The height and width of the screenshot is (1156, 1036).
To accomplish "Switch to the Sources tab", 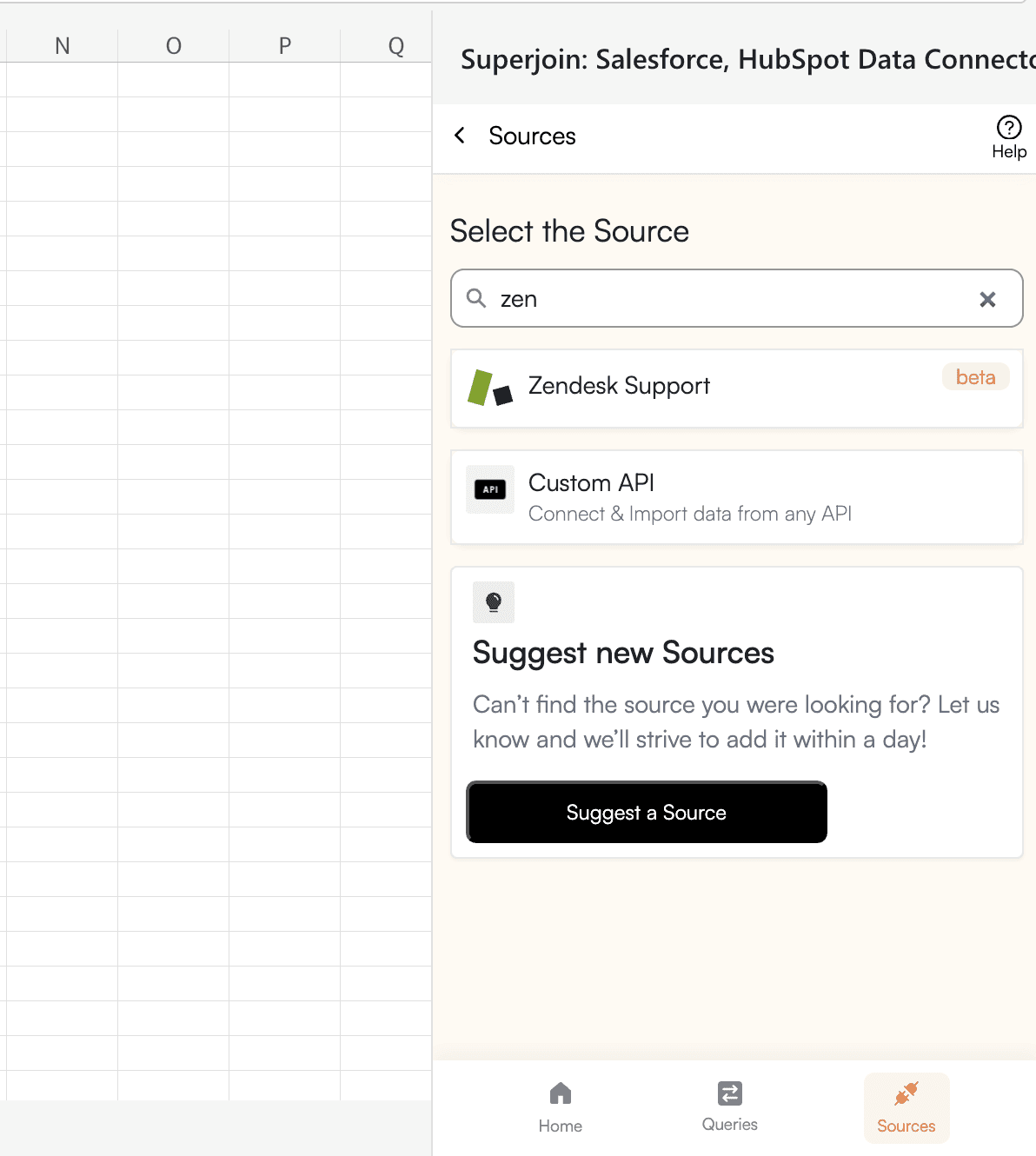I will click(906, 1107).
